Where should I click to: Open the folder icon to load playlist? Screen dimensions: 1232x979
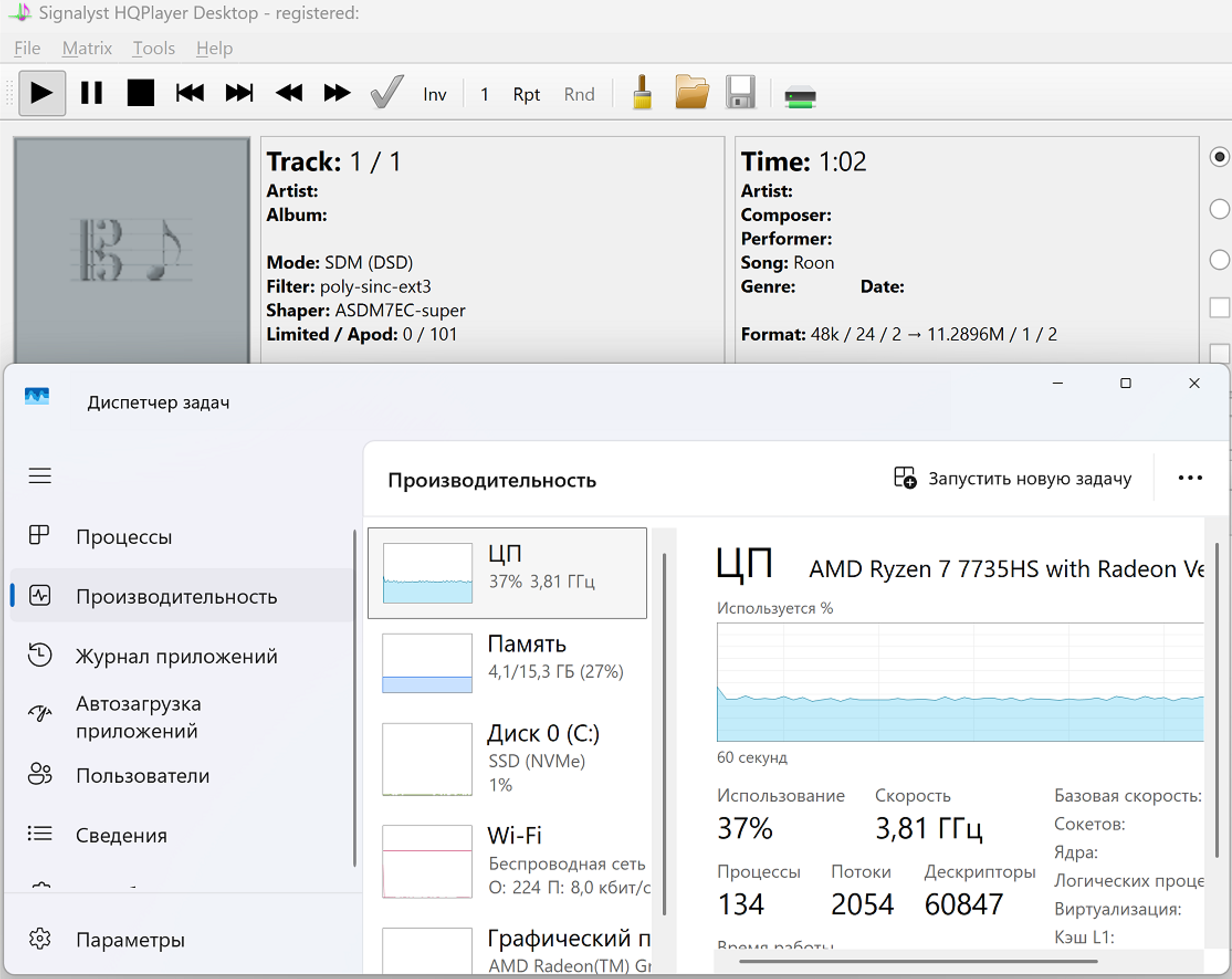691,93
